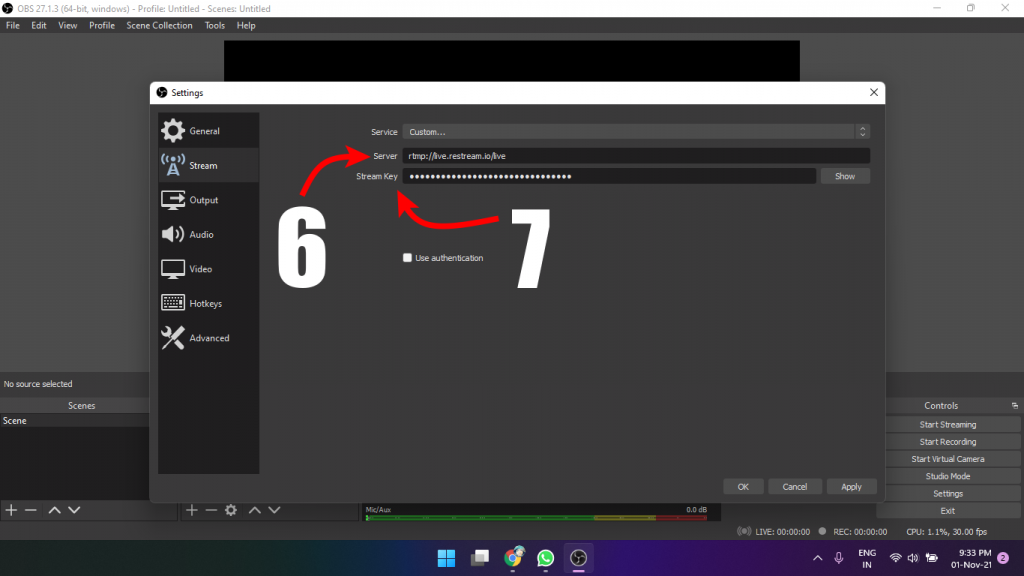Undock the Controls panel
Screen dimensions: 1024x576
pyautogui.click(x=1015, y=406)
